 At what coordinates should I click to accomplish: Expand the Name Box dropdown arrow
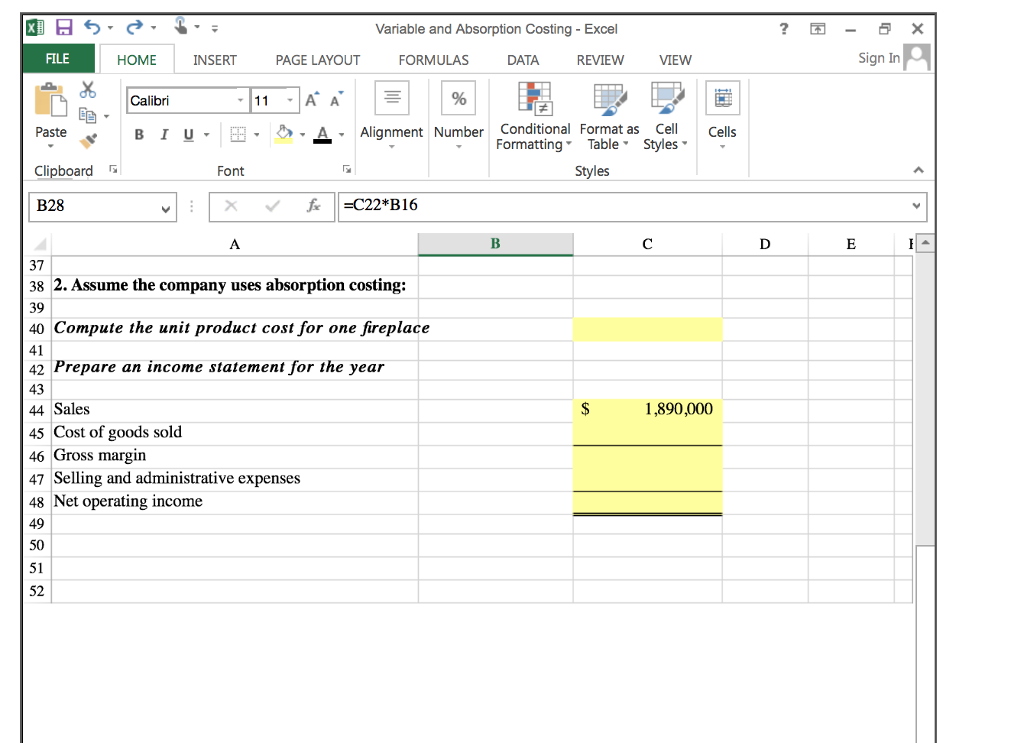pyautogui.click(x=165, y=207)
